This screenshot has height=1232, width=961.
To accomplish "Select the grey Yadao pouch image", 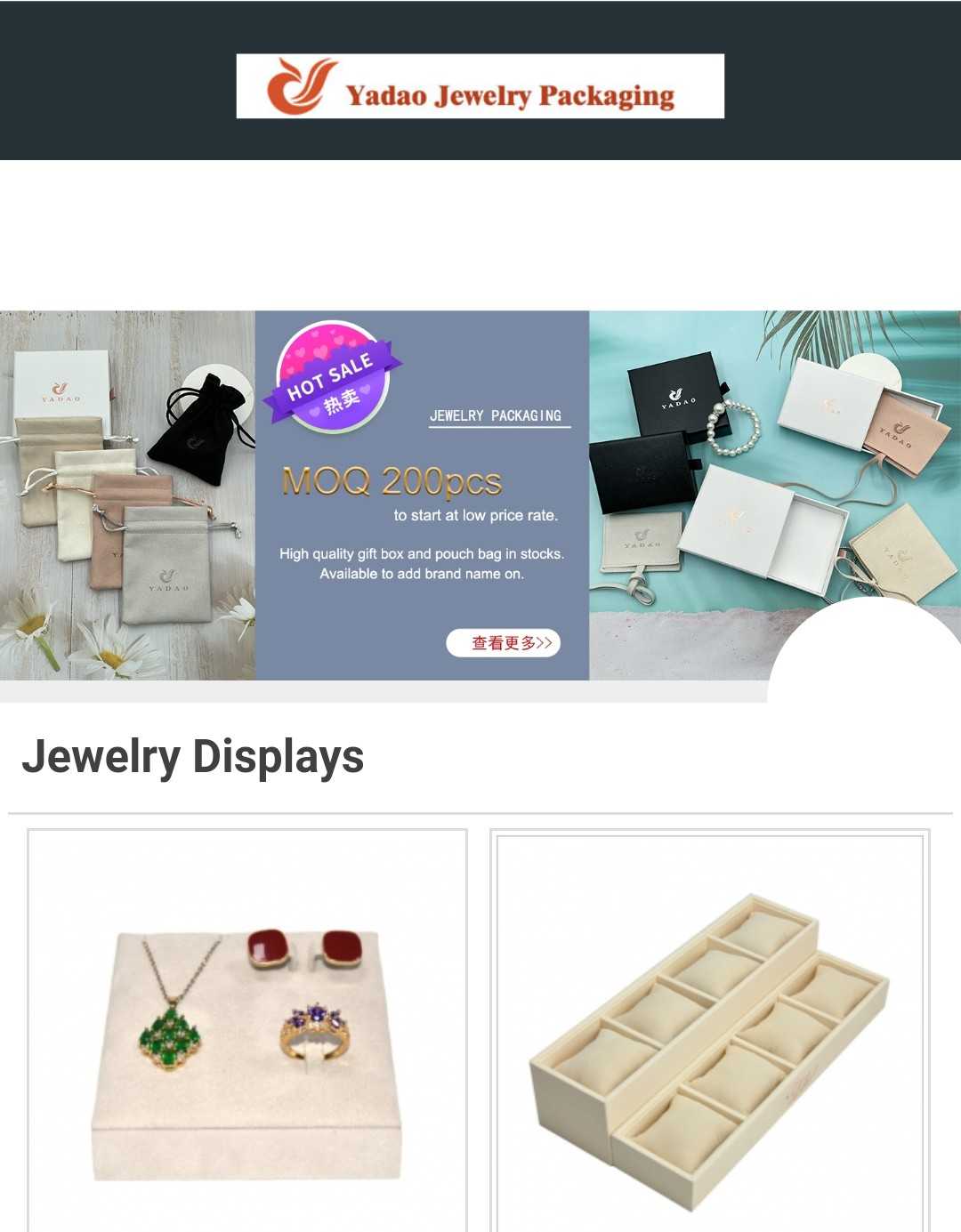I will (x=167, y=565).
